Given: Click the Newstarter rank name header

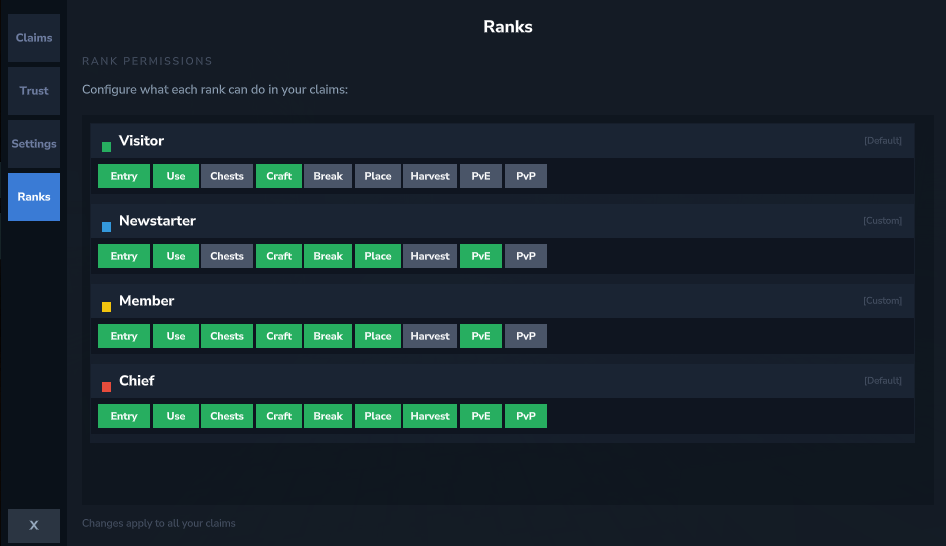Looking at the screenshot, I should (157, 221).
